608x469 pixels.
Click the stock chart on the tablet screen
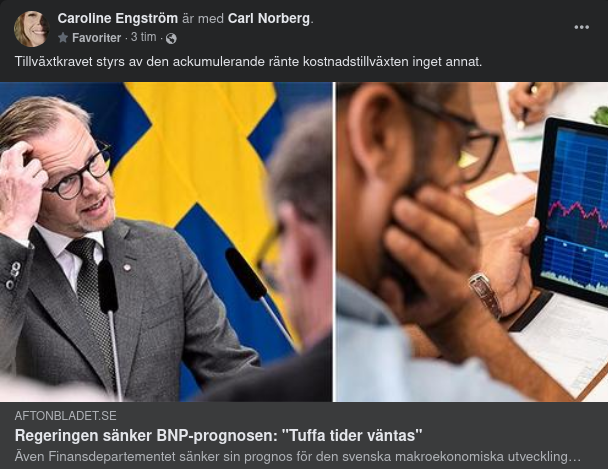[x=578, y=212]
